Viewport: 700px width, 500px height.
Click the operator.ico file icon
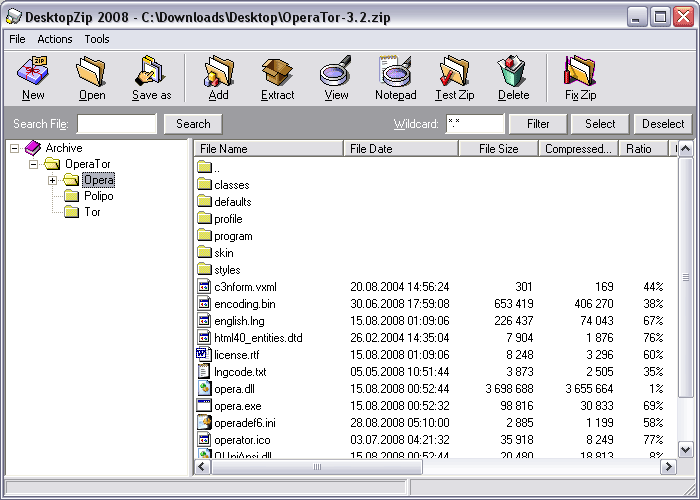(204, 440)
